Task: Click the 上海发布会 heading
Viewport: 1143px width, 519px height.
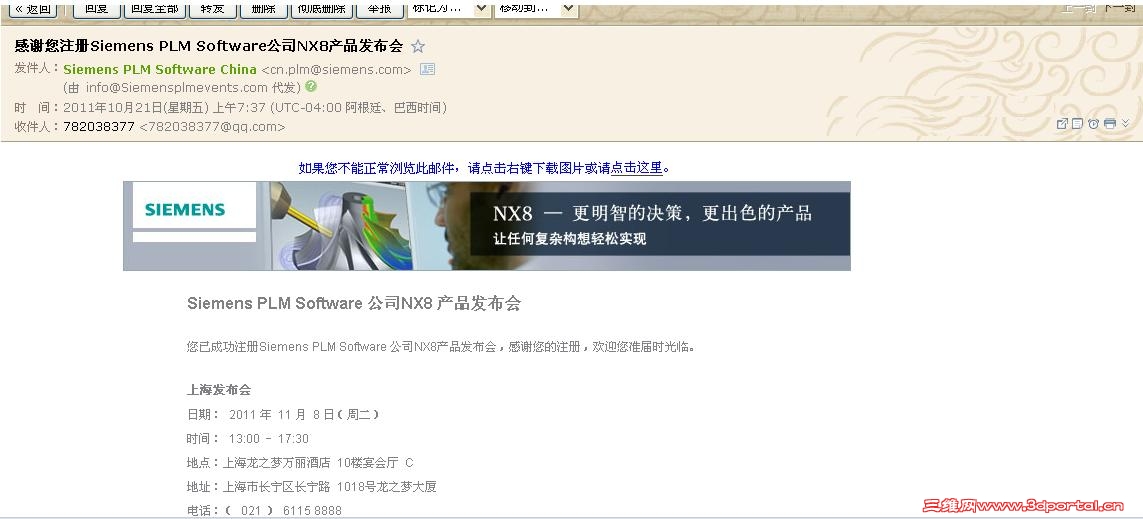Action: click(219, 390)
